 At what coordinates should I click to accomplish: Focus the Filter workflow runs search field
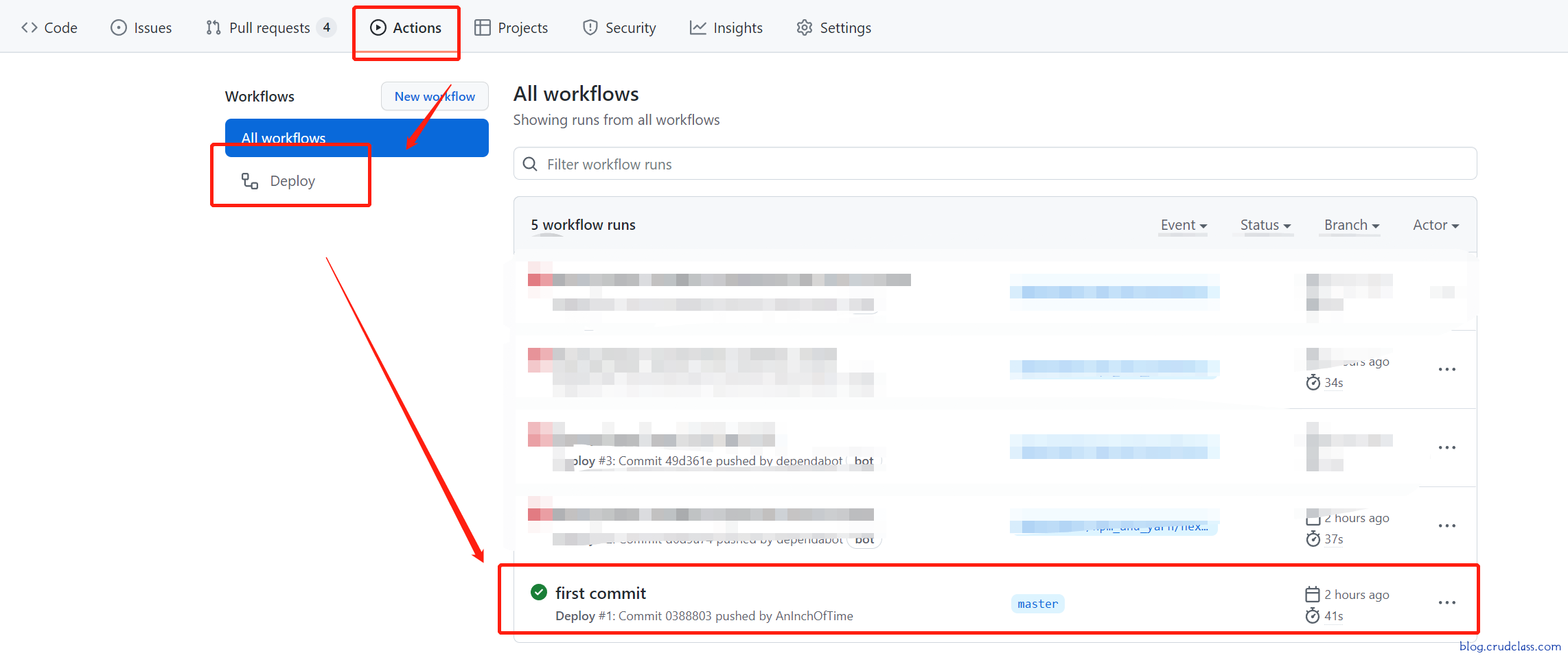(x=995, y=164)
